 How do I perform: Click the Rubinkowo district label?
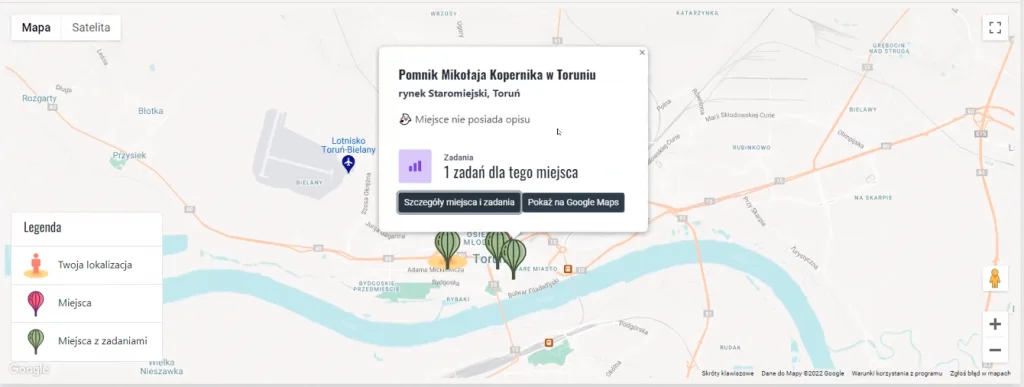tap(752, 147)
